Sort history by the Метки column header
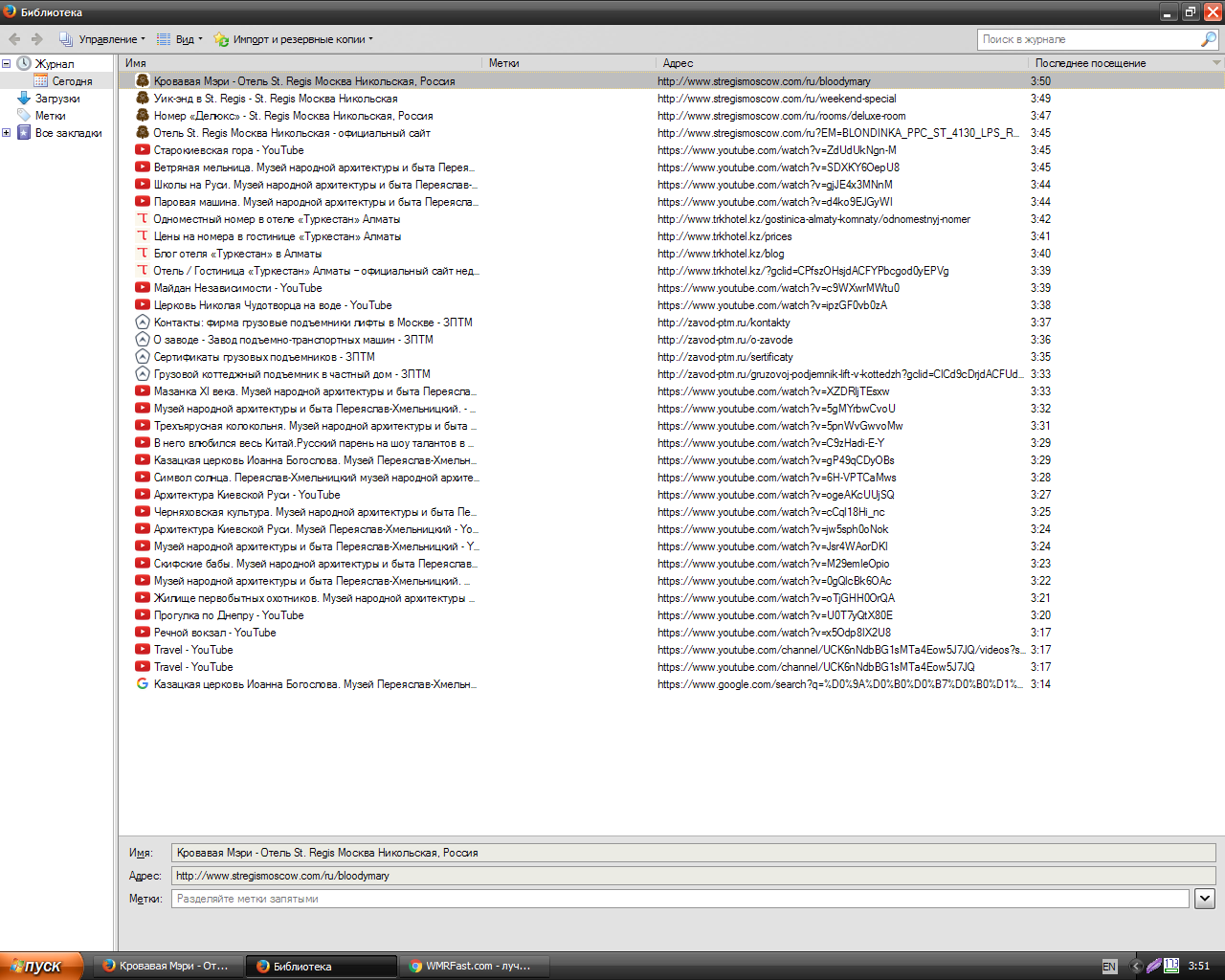 (x=568, y=62)
